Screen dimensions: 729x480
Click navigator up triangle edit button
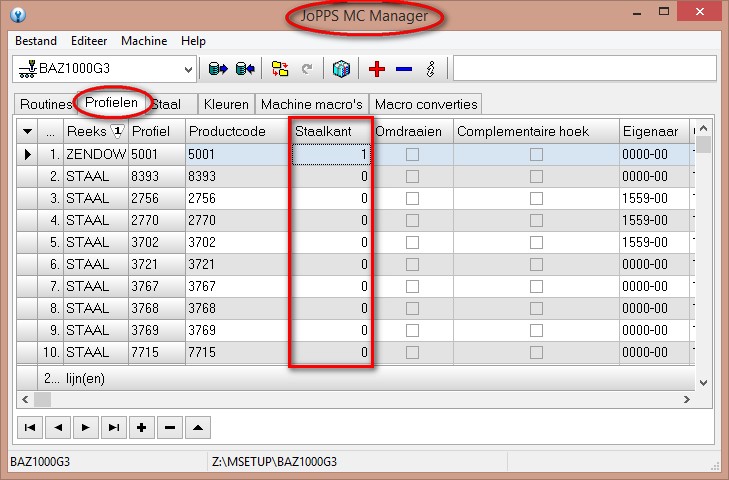click(198, 427)
